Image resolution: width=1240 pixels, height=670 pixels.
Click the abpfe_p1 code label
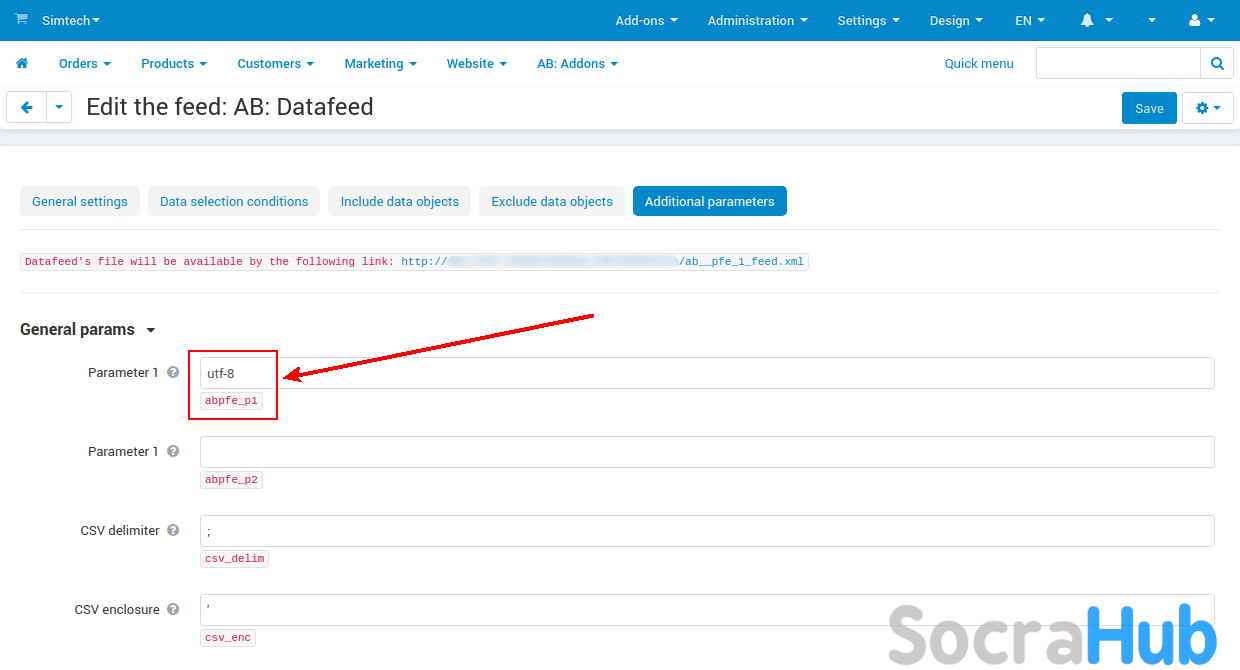point(231,401)
